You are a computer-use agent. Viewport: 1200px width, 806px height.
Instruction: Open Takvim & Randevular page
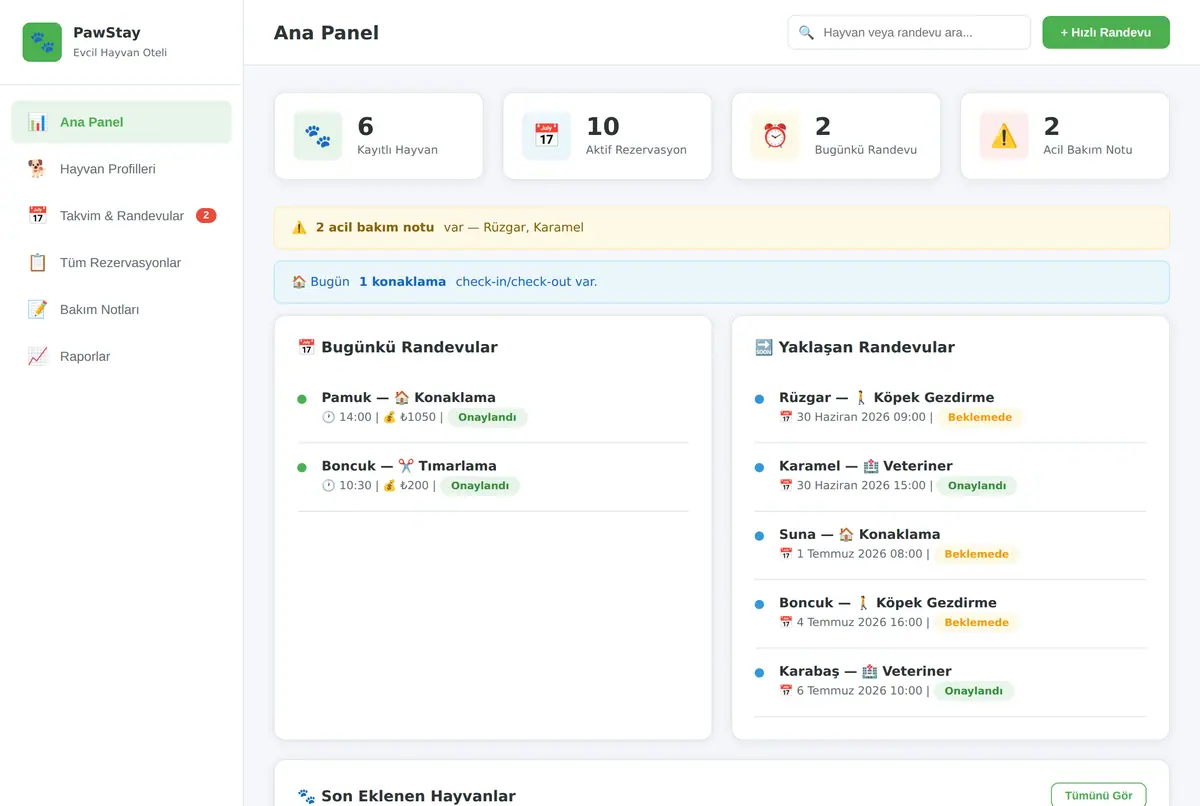point(121,216)
